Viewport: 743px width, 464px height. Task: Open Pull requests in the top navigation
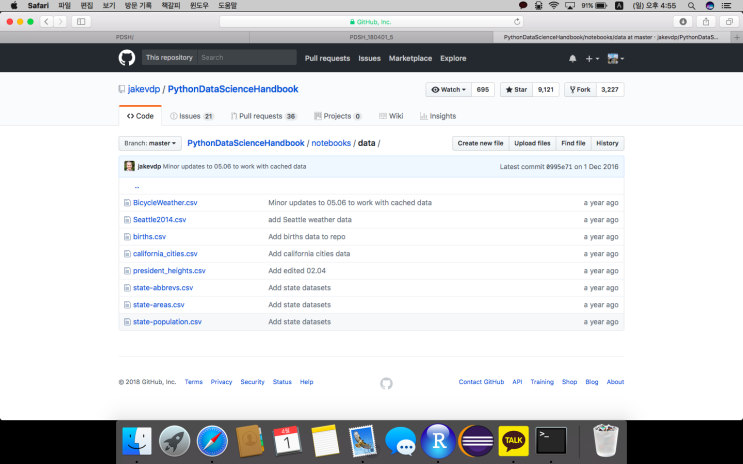point(327,58)
